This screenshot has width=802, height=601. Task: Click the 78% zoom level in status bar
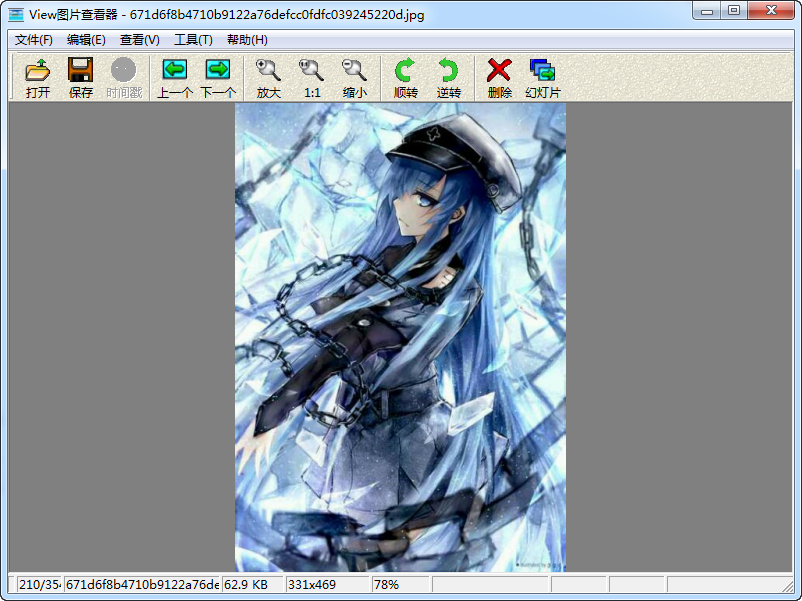pyautogui.click(x=400, y=584)
